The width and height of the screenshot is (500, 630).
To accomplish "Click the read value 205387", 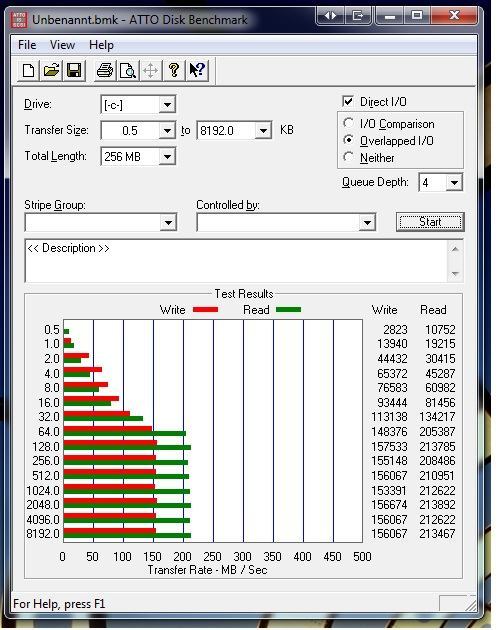I will coord(437,432).
